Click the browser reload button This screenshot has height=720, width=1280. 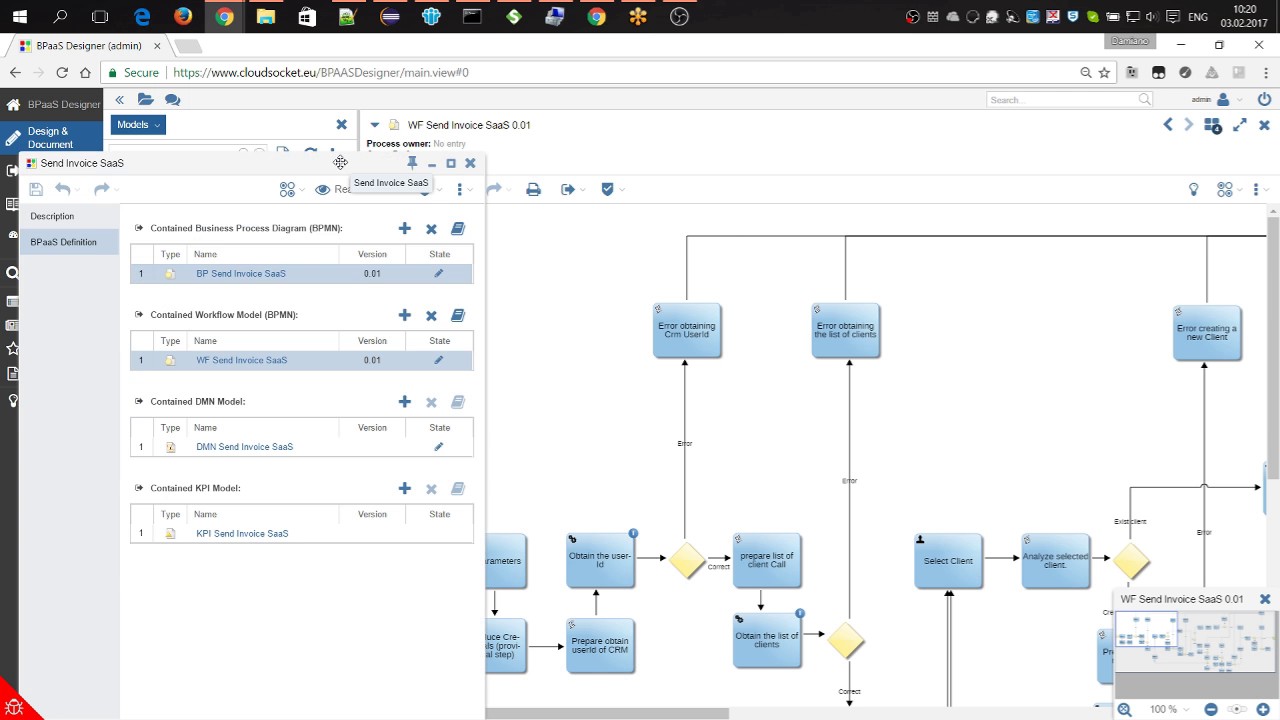click(62, 72)
